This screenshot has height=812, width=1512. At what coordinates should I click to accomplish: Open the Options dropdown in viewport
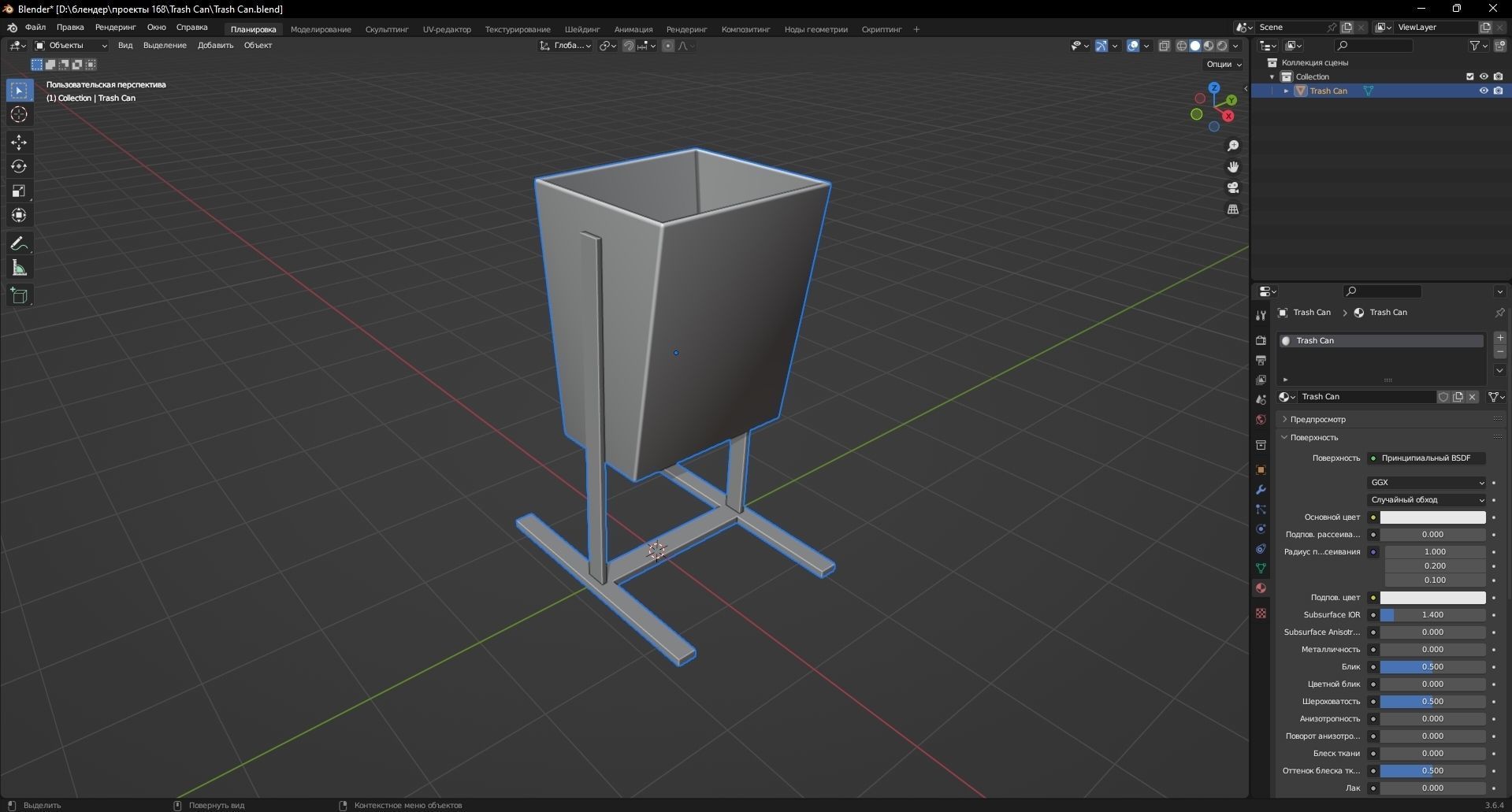click(x=1224, y=64)
